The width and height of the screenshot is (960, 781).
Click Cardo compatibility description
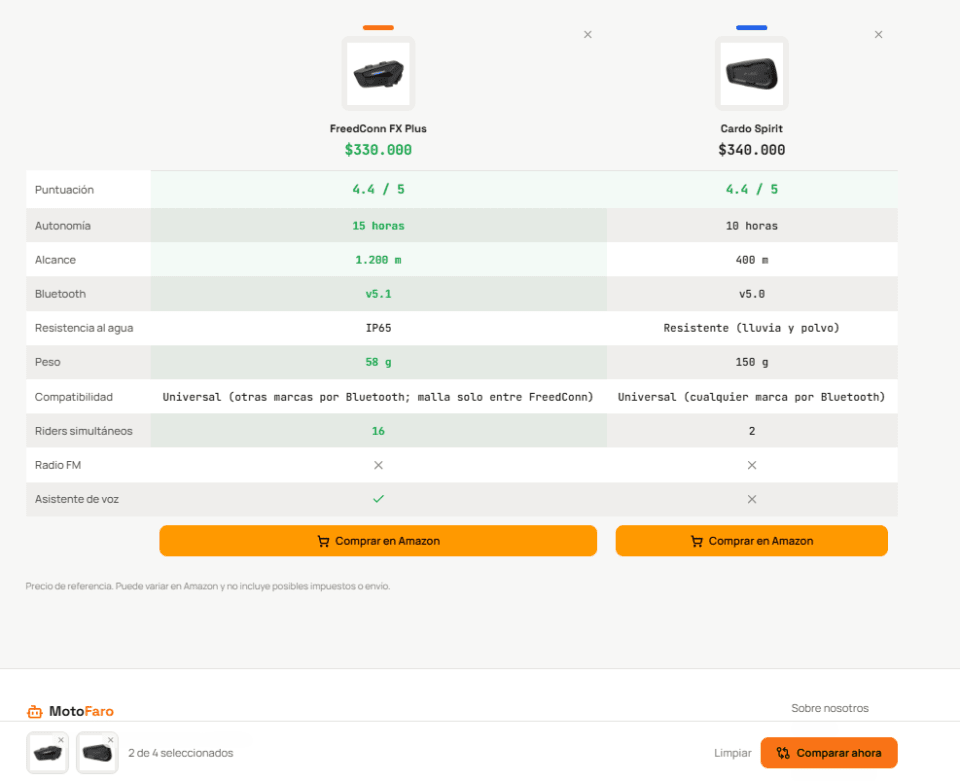[752, 397]
